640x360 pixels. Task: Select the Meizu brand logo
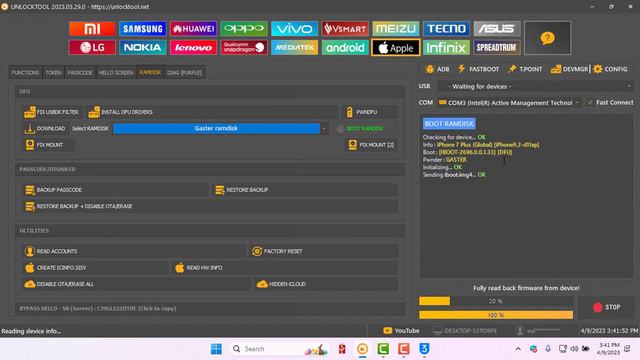click(x=396, y=29)
